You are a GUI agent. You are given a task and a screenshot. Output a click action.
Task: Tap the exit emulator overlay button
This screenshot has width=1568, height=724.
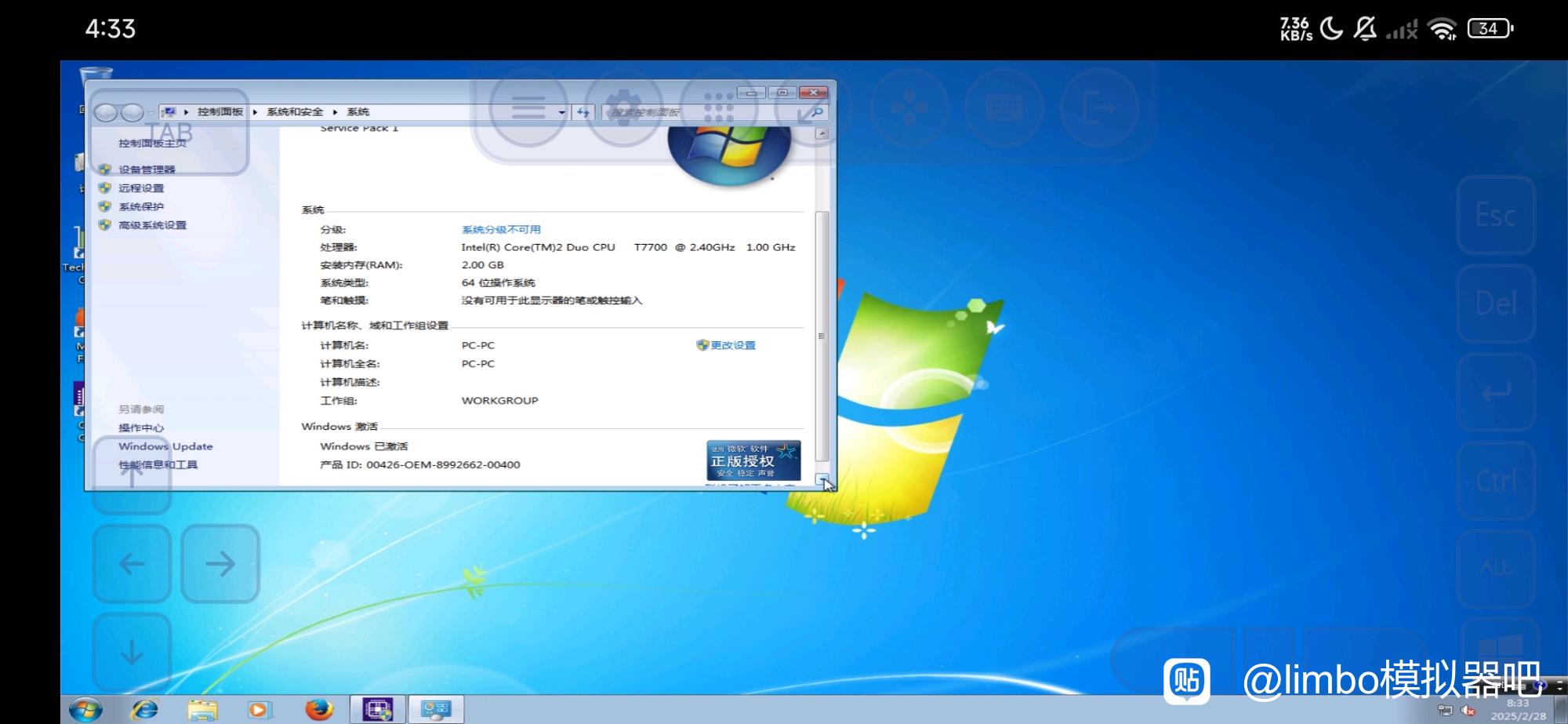pyautogui.click(x=1099, y=107)
